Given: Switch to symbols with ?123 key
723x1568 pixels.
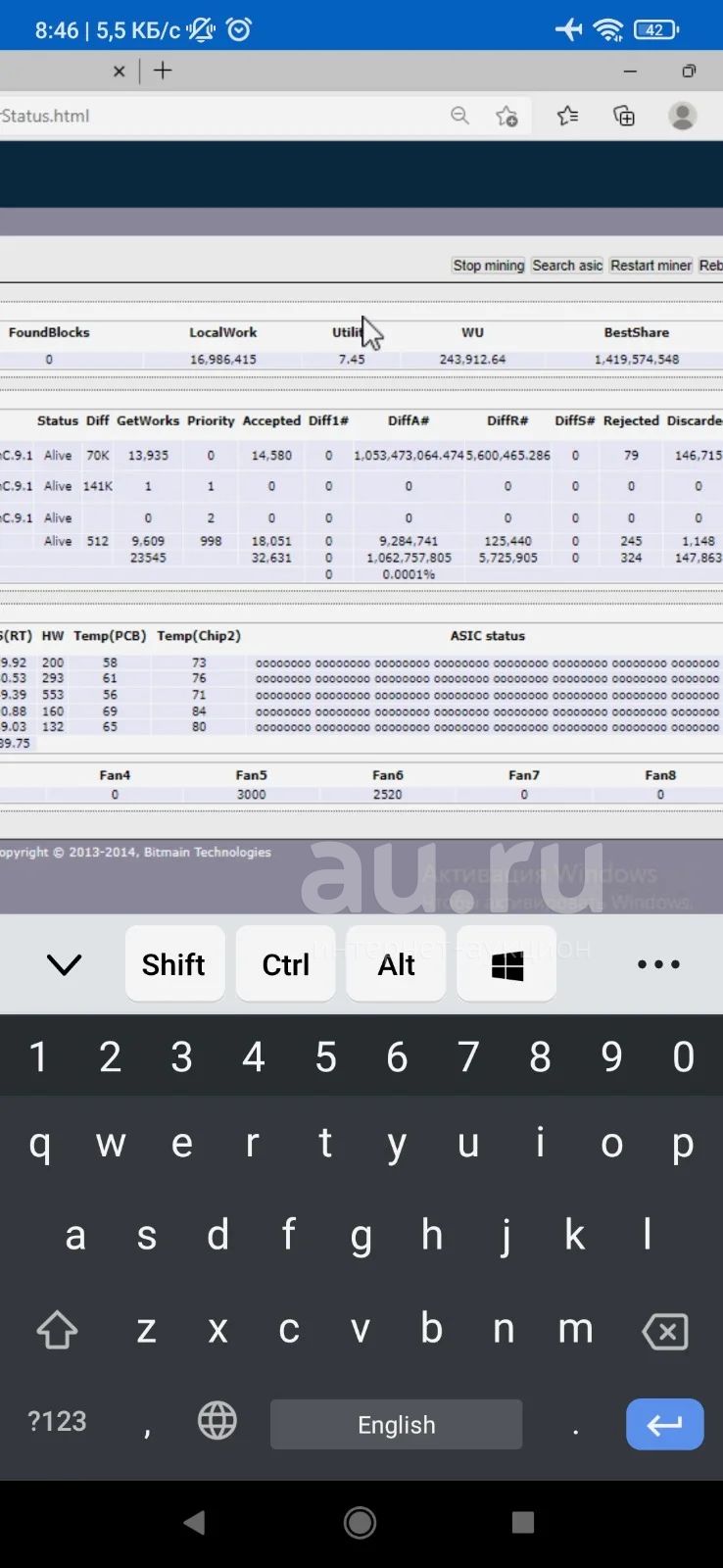Looking at the screenshot, I should (x=57, y=1421).
